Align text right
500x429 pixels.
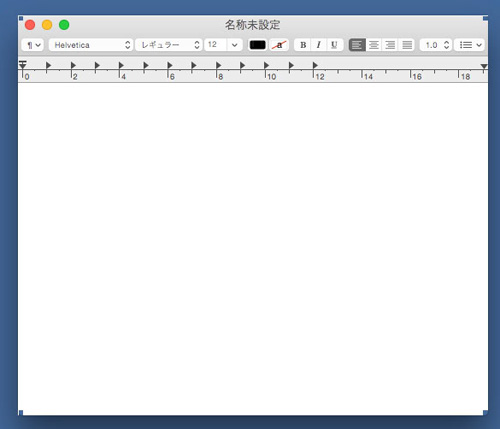point(390,45)
